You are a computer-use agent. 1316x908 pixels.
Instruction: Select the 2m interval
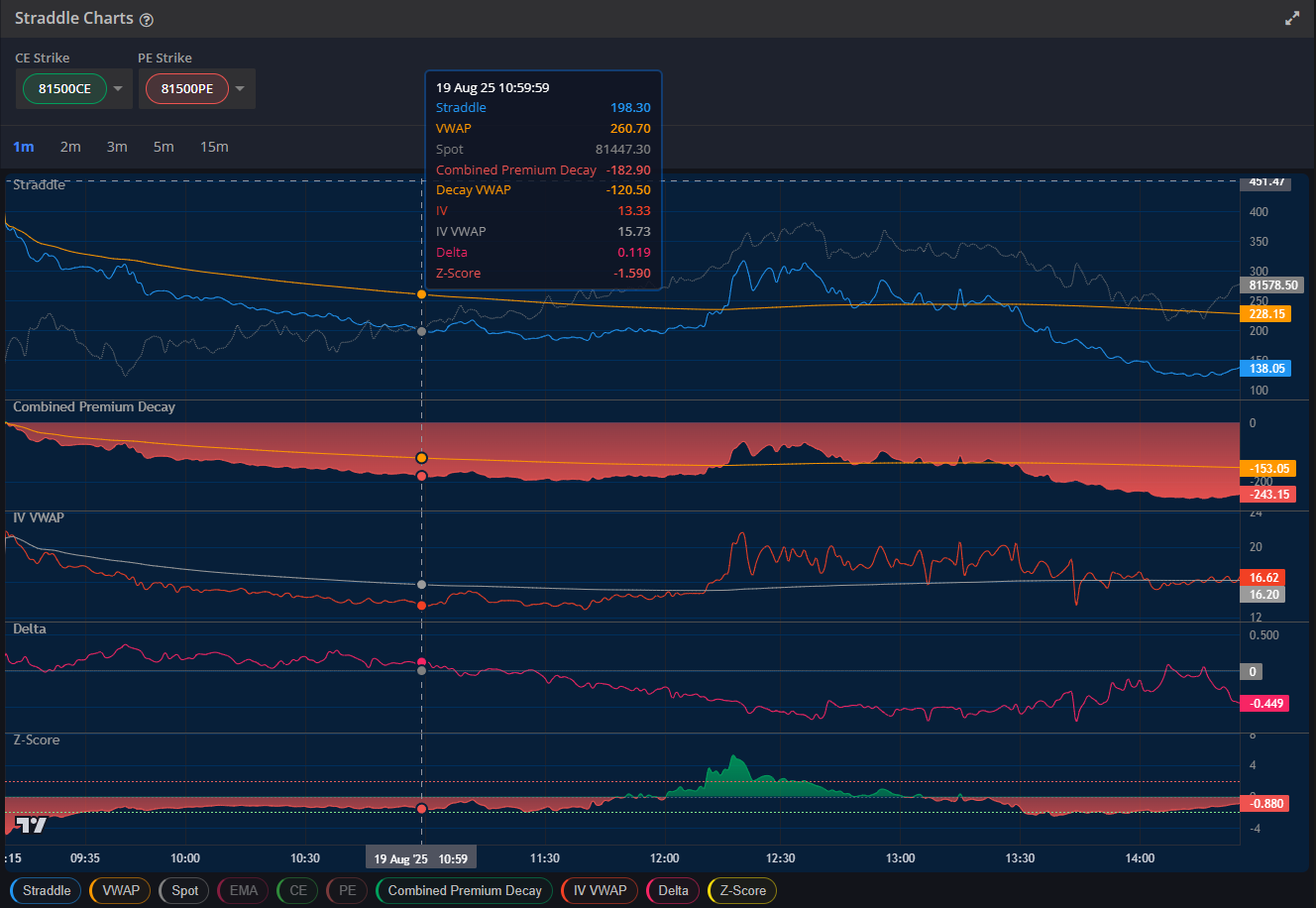pos(70,147)
